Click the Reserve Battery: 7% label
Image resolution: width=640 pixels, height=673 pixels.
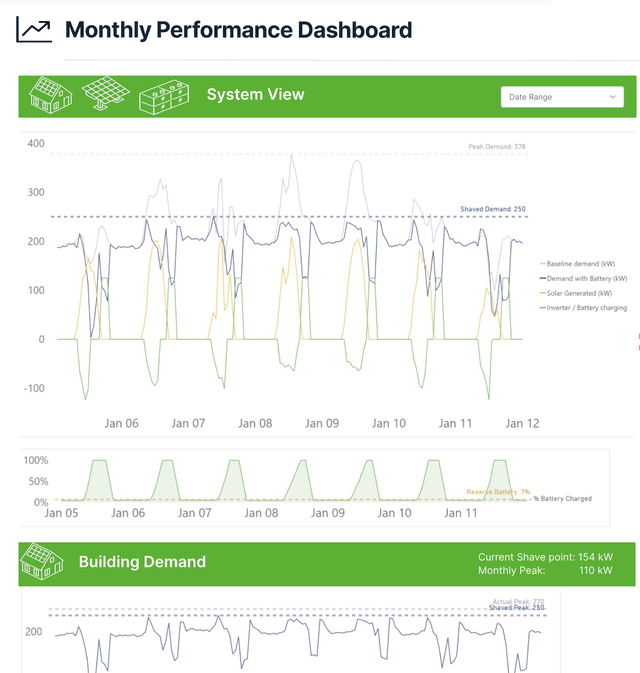click(498, 492)
